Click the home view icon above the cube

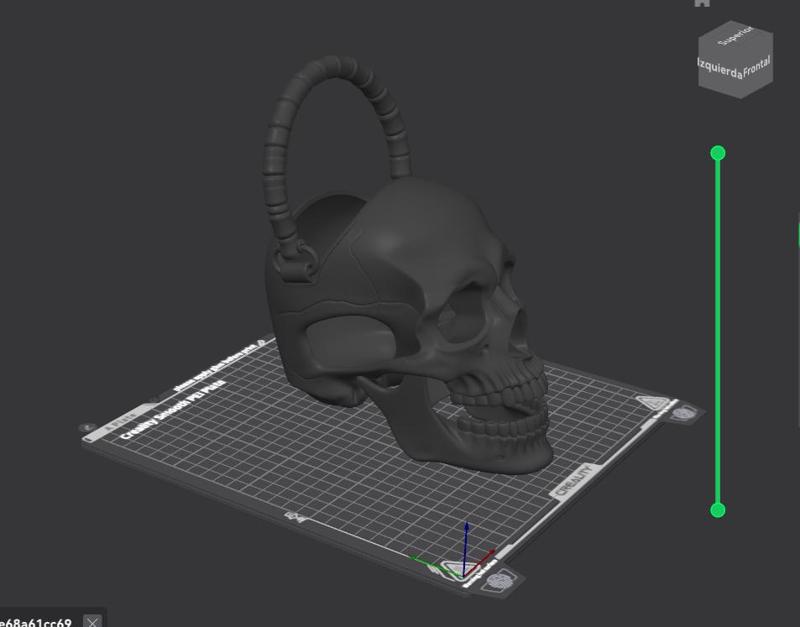pos(703,3)
